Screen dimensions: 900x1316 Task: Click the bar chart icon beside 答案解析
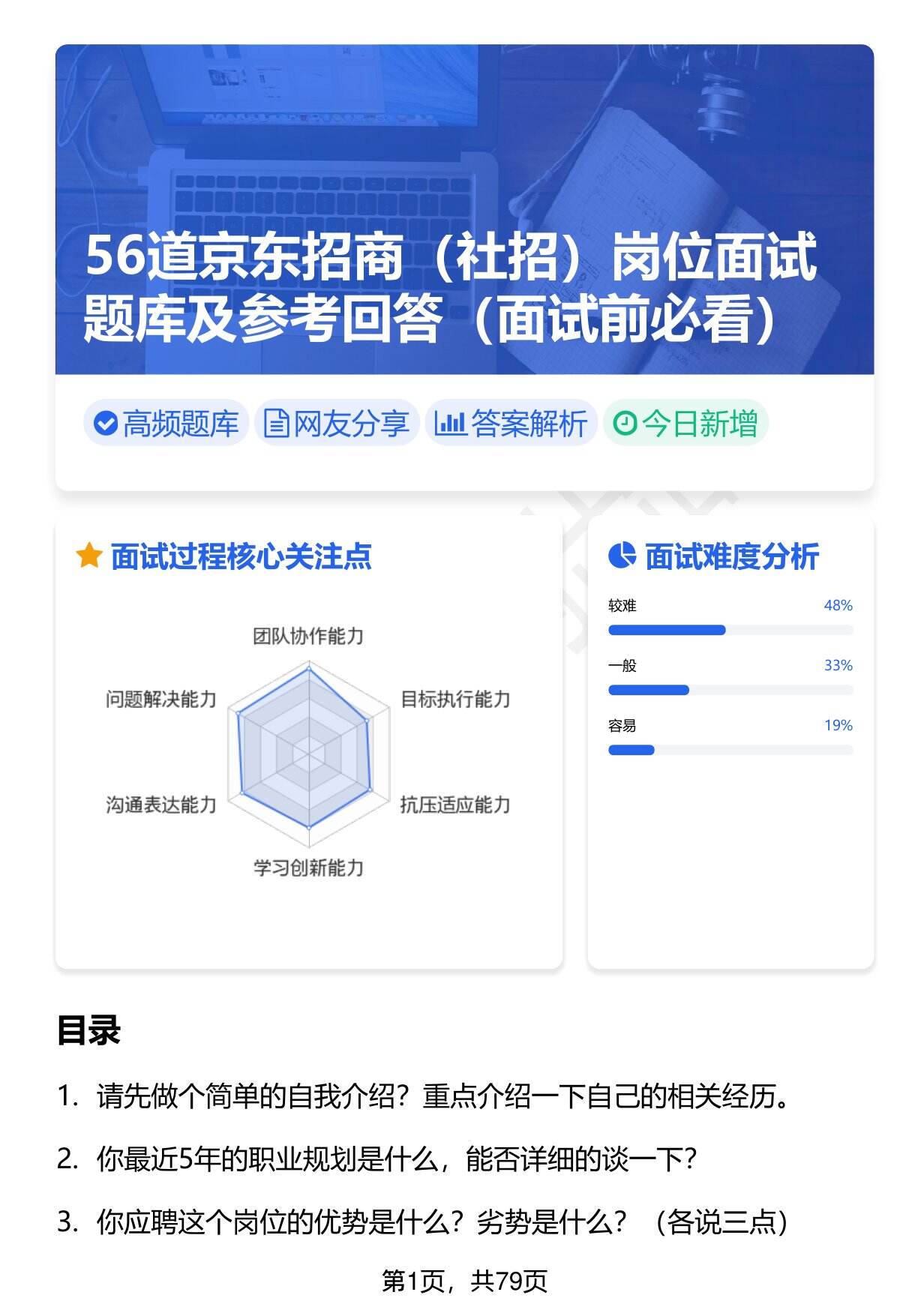(450, 424)
